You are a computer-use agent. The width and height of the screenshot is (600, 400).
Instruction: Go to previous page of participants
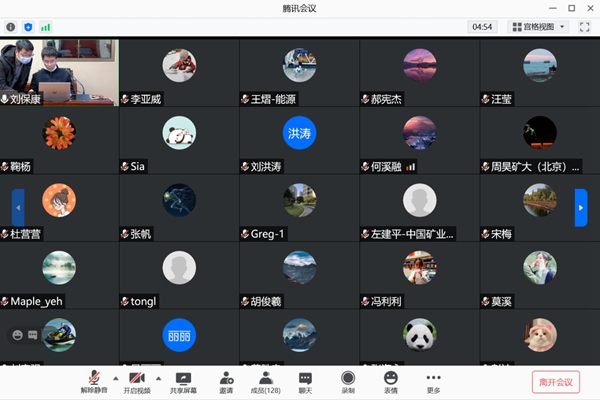(x=17, y=207)
